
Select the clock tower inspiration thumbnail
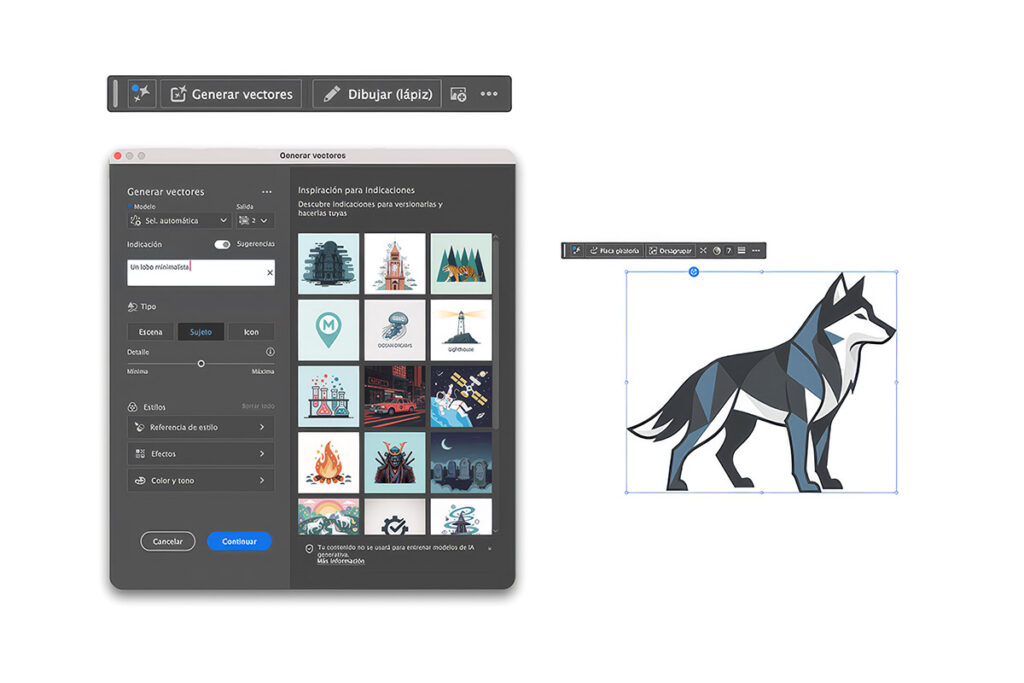pos(394,264)
